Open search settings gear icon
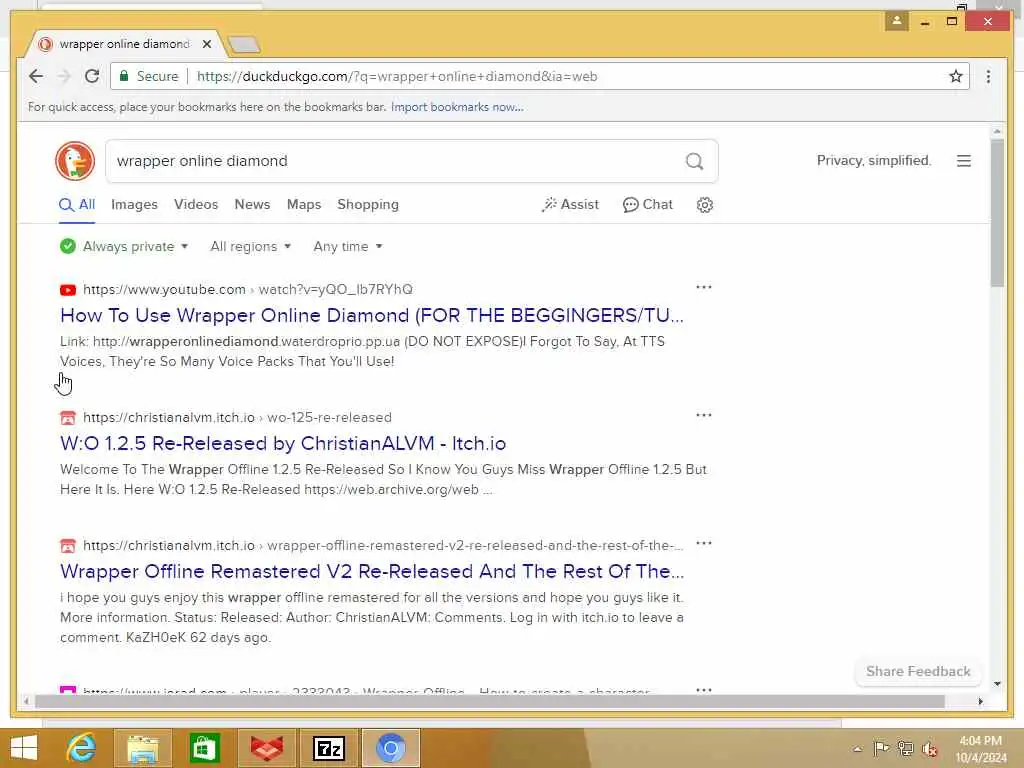This screenshot has height=768, width=1024. click(704, 205)
